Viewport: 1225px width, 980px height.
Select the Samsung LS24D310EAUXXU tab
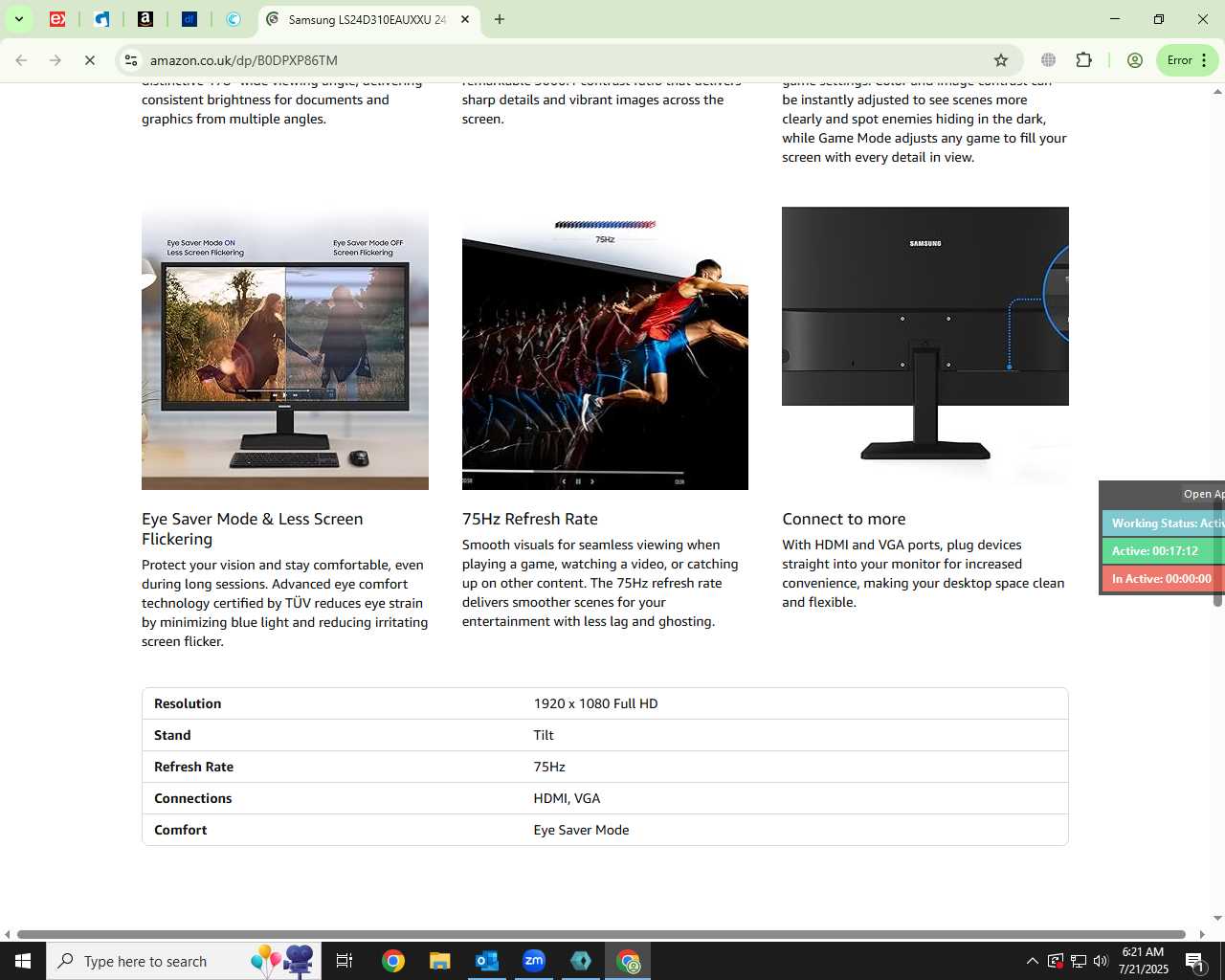[x=367, y=19]
